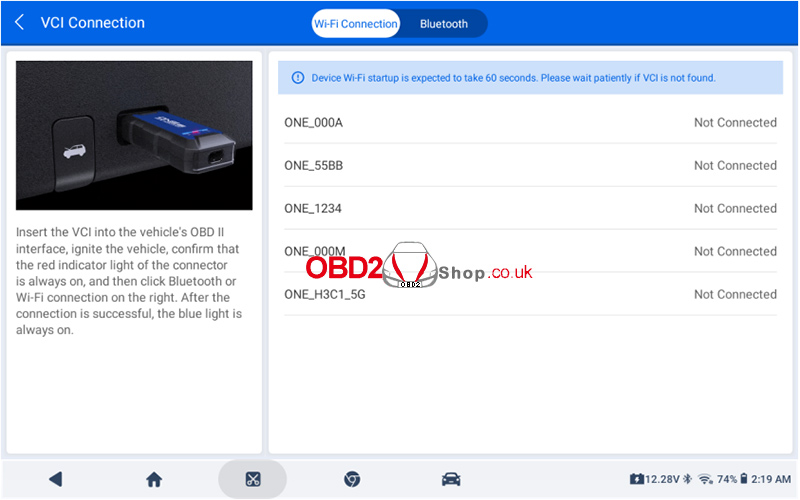Tap the VCI connector illustration image
The width and height of the screenshot is (800, 500).
pos(134,135)
